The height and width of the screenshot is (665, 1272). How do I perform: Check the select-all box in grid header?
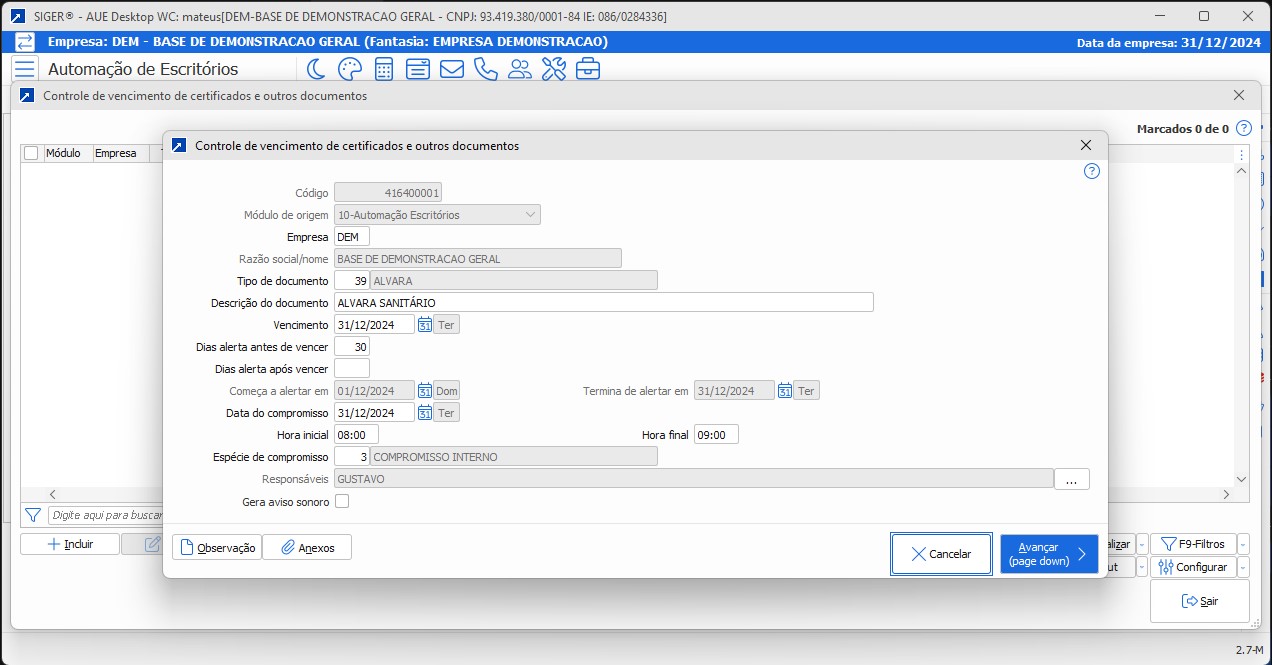point(31,153)
